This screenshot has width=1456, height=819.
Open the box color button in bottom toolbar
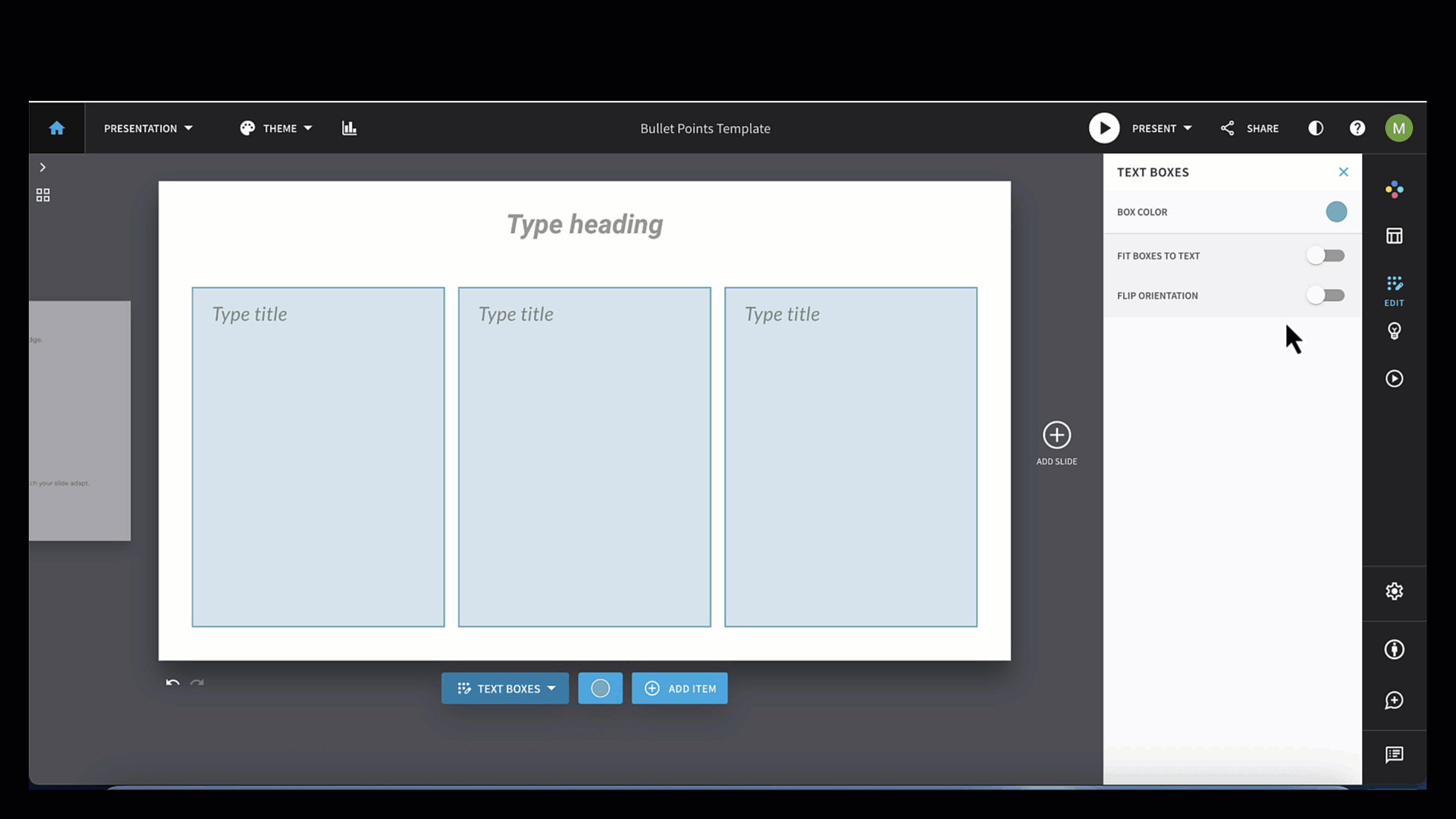600,689
